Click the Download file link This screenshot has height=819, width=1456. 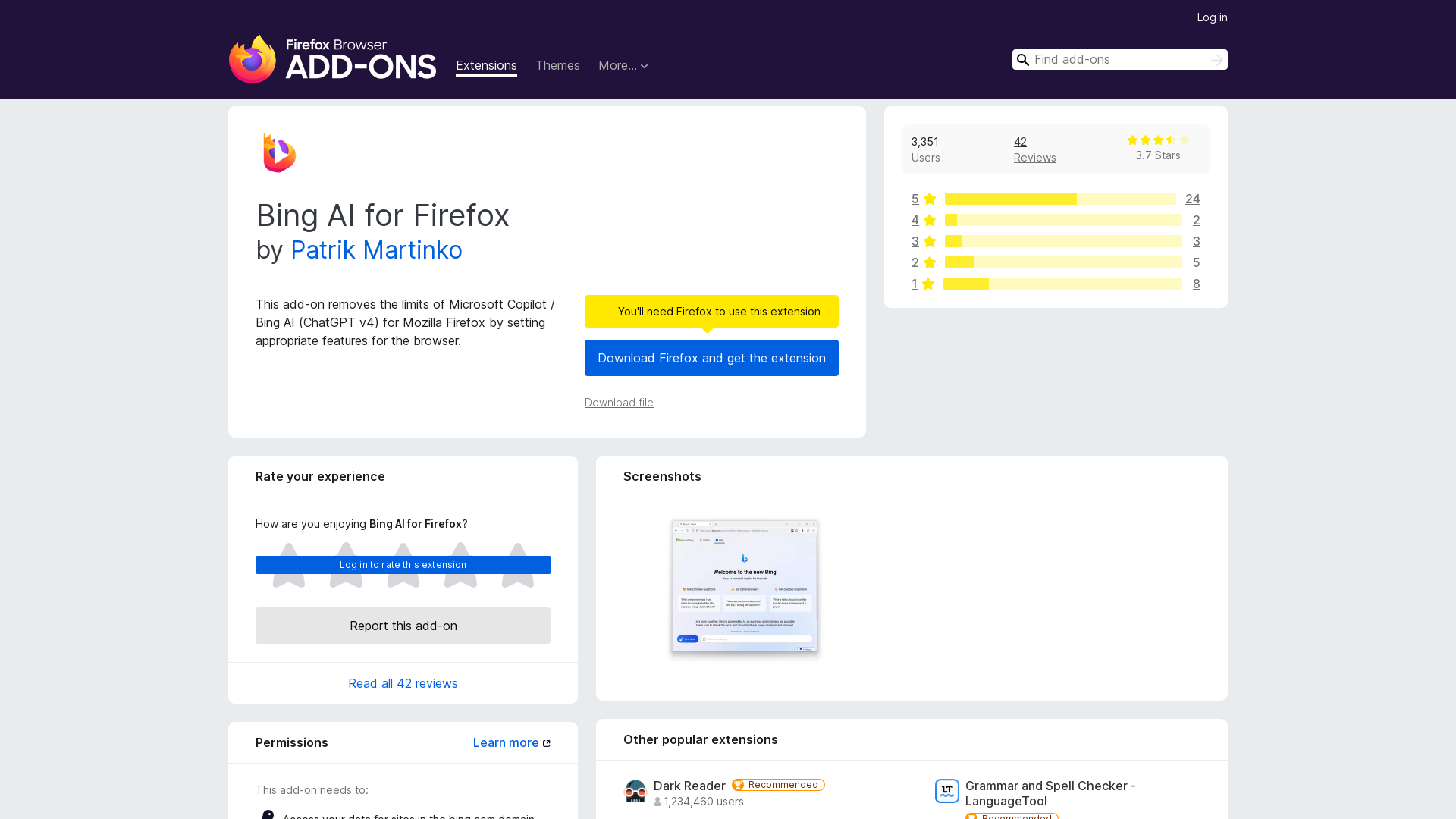point(619,403)
